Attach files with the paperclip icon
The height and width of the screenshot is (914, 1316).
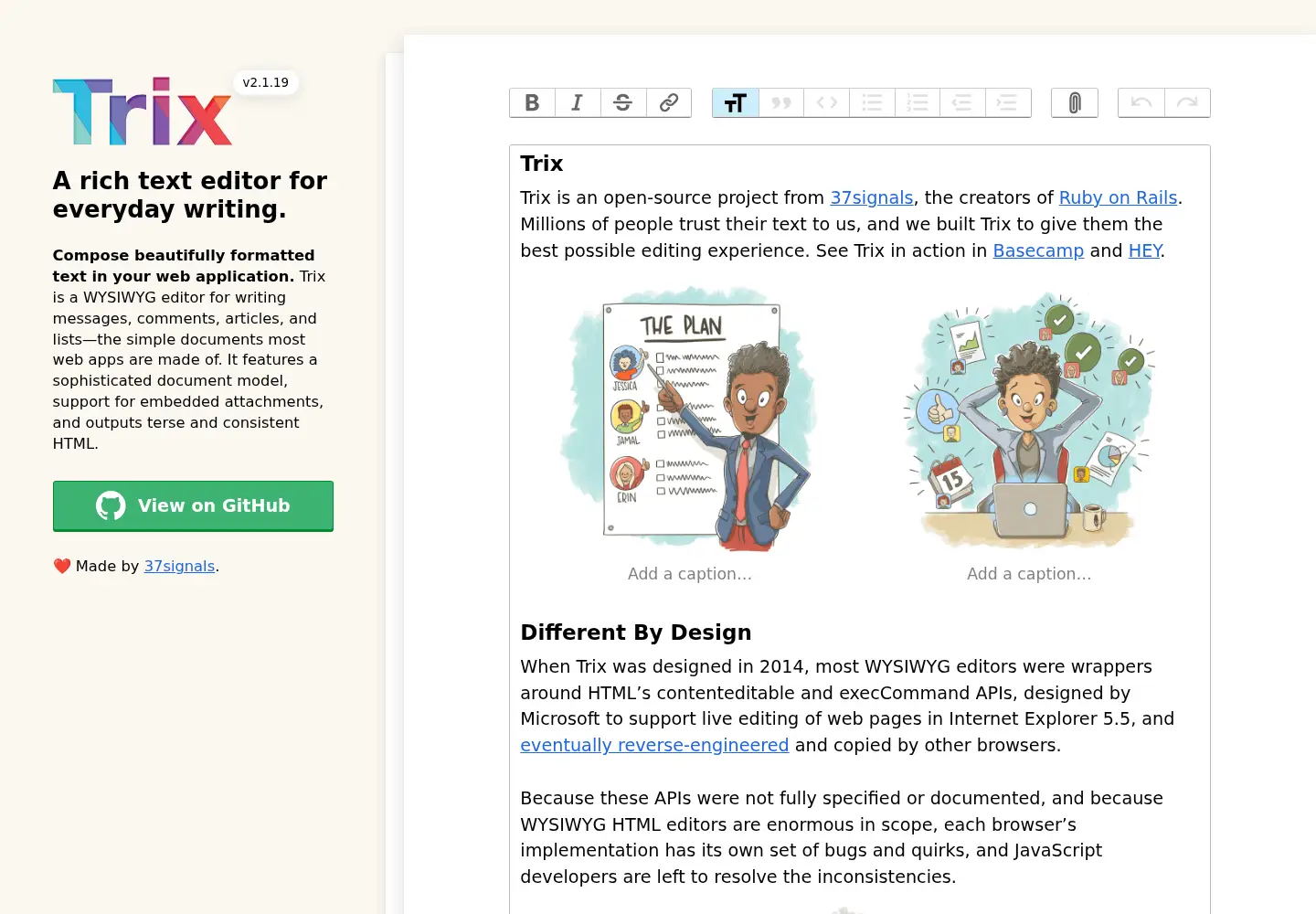click(x=1075, y=102)
